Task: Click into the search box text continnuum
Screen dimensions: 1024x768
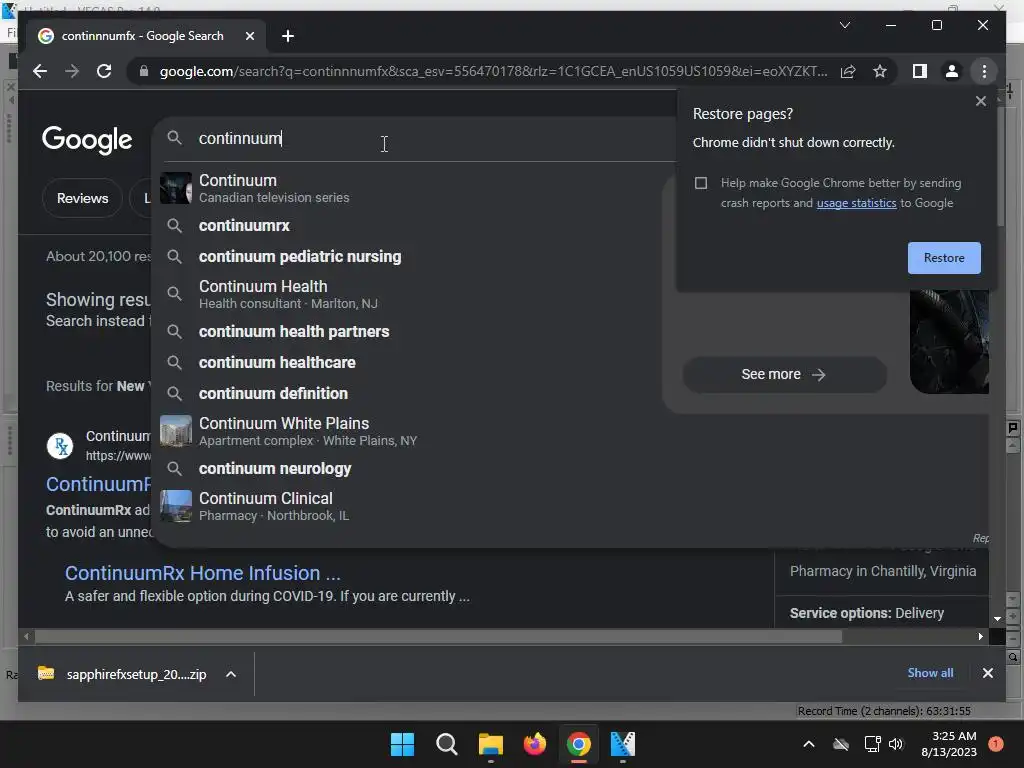Action: [x=240, y=138]
